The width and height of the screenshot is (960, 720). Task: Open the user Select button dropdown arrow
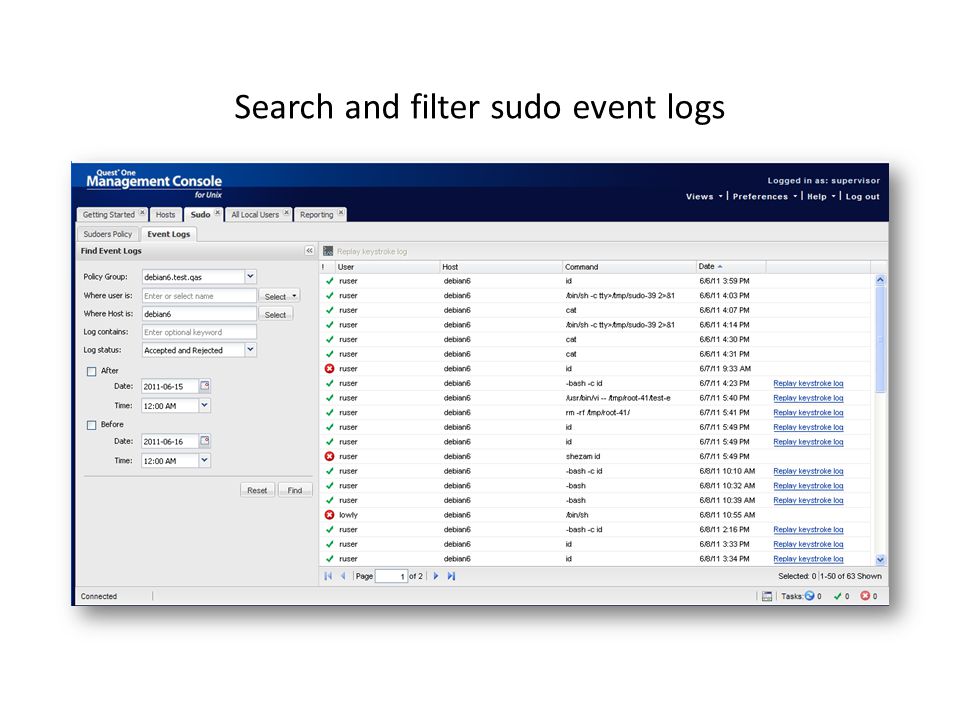(294, 296)
